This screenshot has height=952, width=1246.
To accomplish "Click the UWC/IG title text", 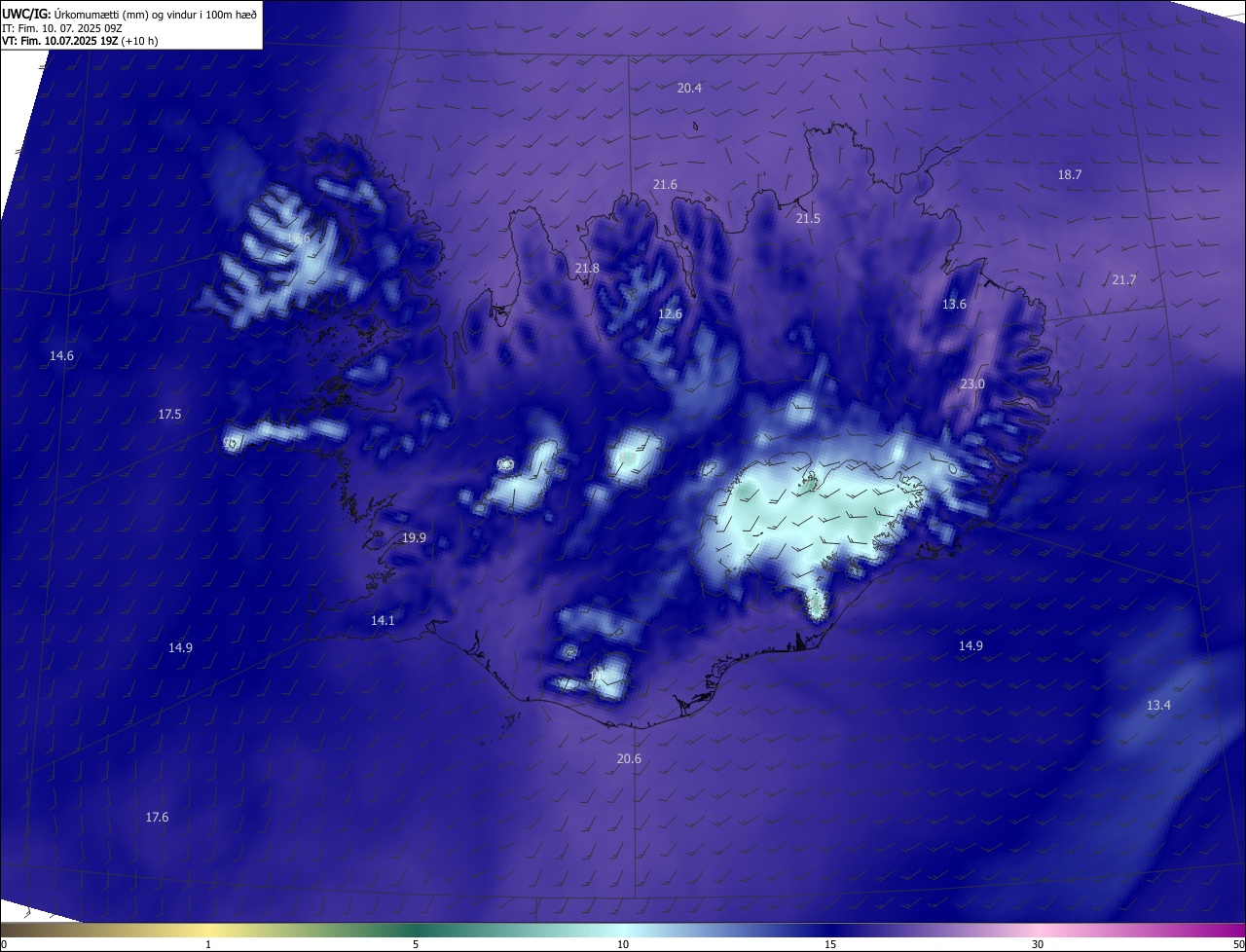I will (x=26, y=14).
